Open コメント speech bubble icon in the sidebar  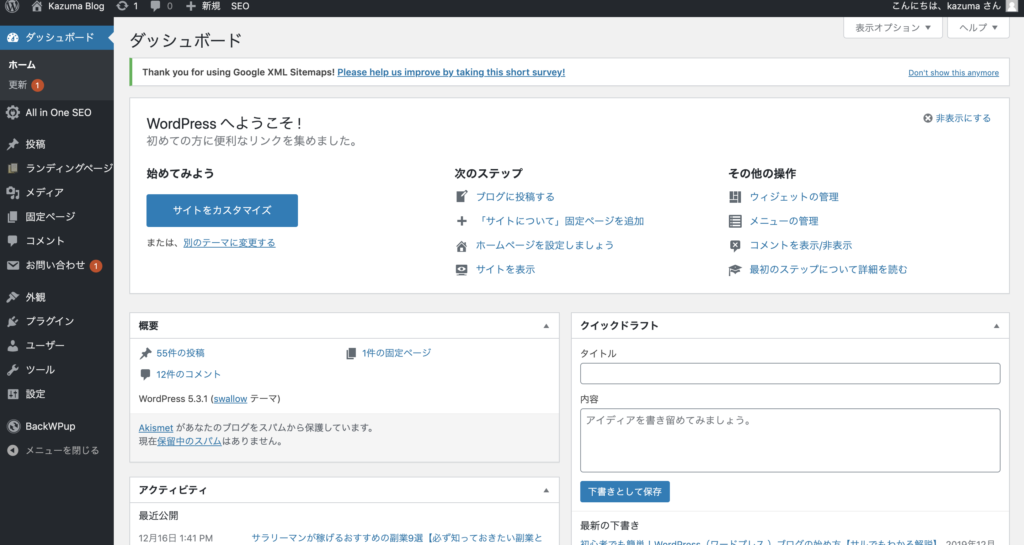(12, 241)
